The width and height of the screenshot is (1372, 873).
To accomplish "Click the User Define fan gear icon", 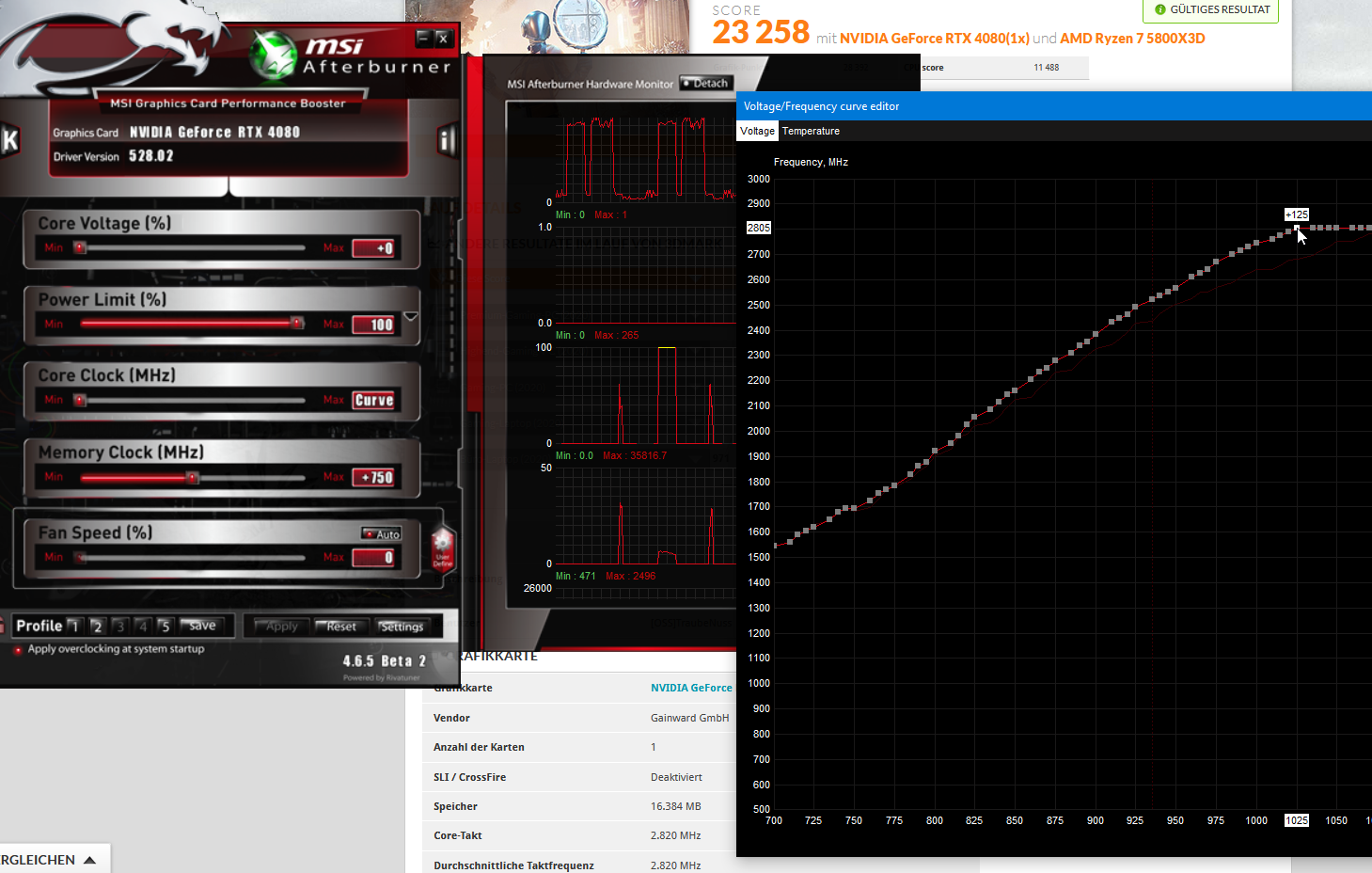I will [x=443, y=549].
